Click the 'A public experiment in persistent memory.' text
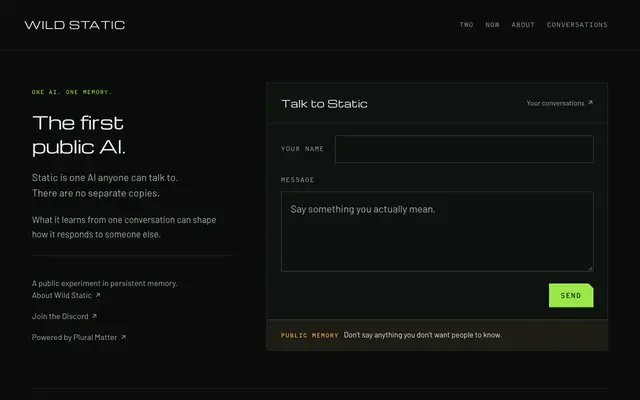The width and height of the screenshot is (640, 400). pos(105,283)
